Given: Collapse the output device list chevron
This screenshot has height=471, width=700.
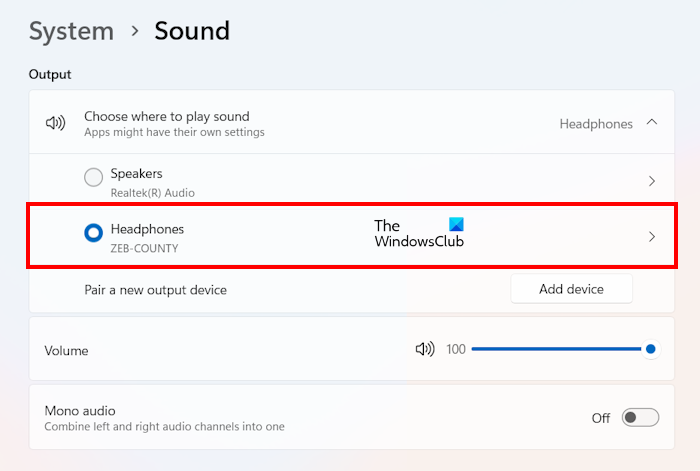Looking at the screenshot, I should pyautogui.click(x=652, y=123).
